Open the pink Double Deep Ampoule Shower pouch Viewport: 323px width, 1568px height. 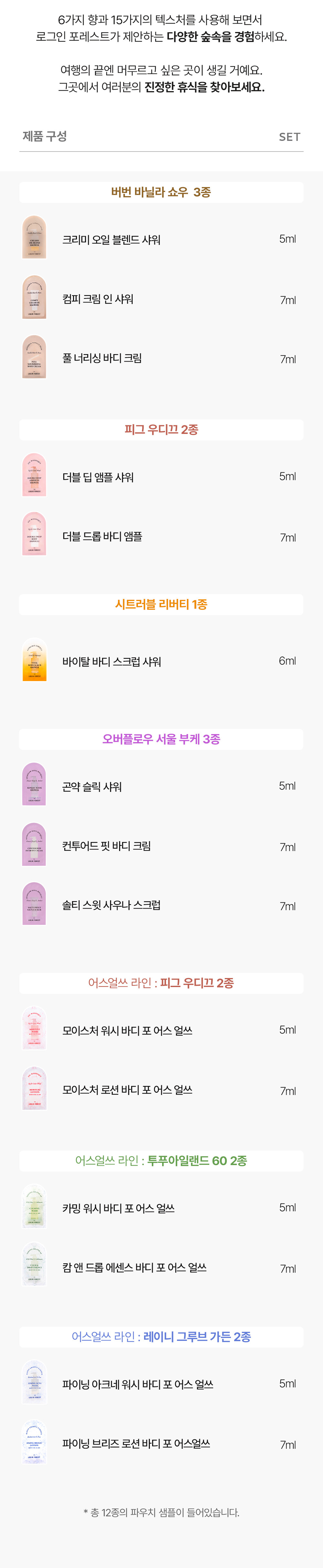pyautogui.click(x=34, y=475)
